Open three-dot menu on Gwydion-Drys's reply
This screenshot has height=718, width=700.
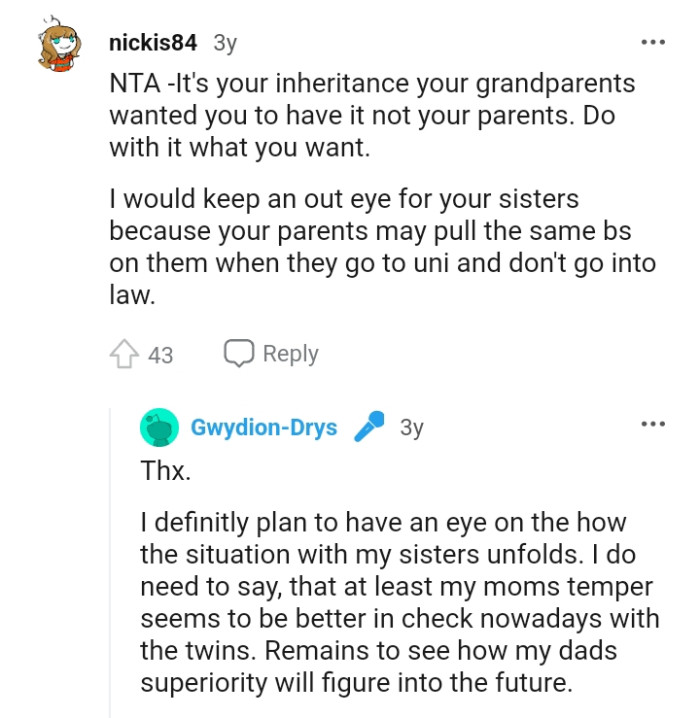652,425
